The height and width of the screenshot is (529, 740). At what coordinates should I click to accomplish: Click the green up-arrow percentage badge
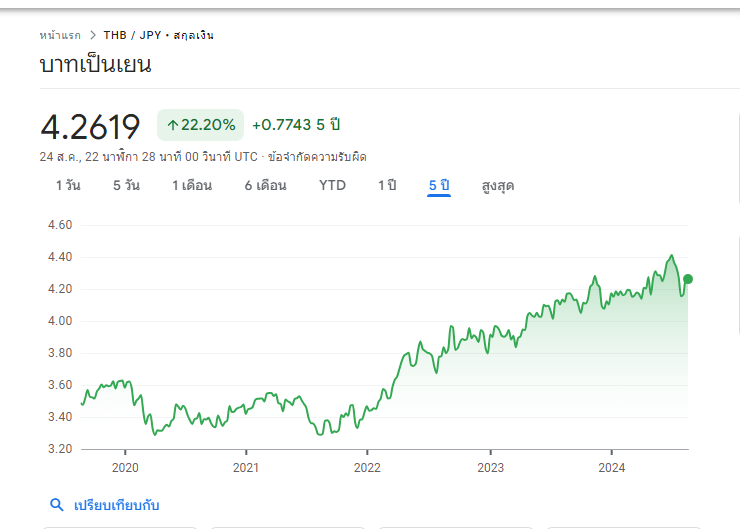click(201, 125)
